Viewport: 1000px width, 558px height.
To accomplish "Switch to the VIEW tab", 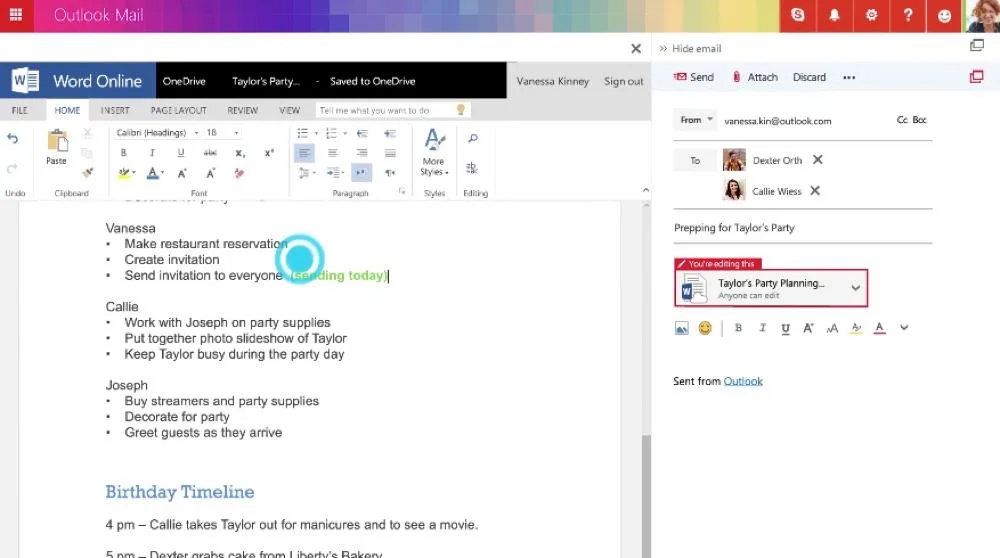I will click(x=290, y=110).
